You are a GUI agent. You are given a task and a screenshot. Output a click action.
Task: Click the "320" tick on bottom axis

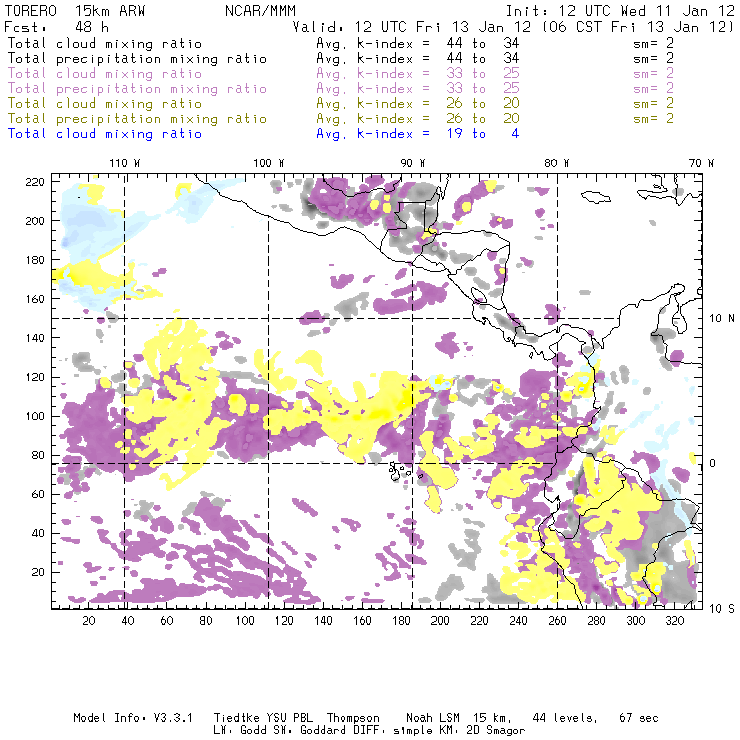coord(674,620)
